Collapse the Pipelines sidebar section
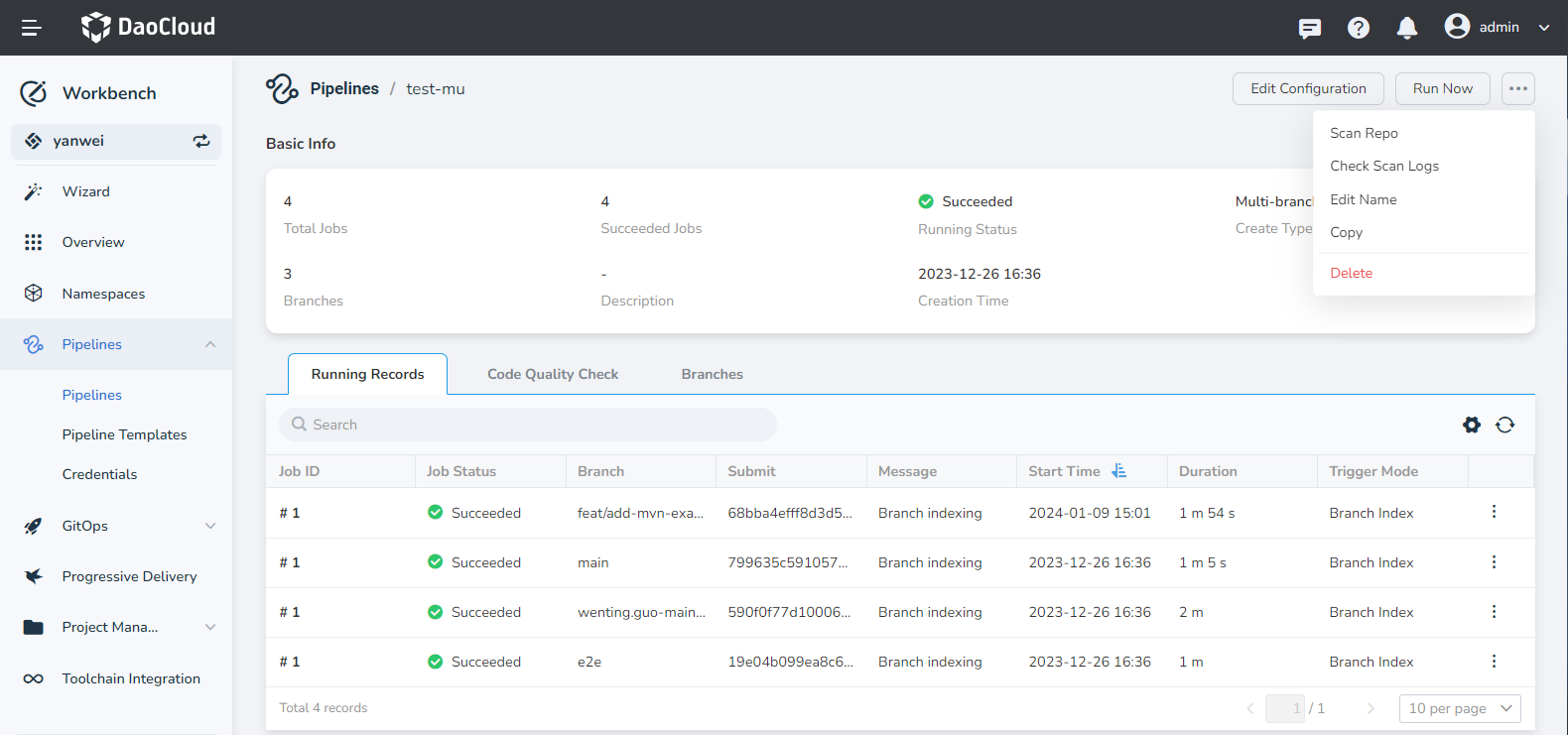 pos(209,344)
